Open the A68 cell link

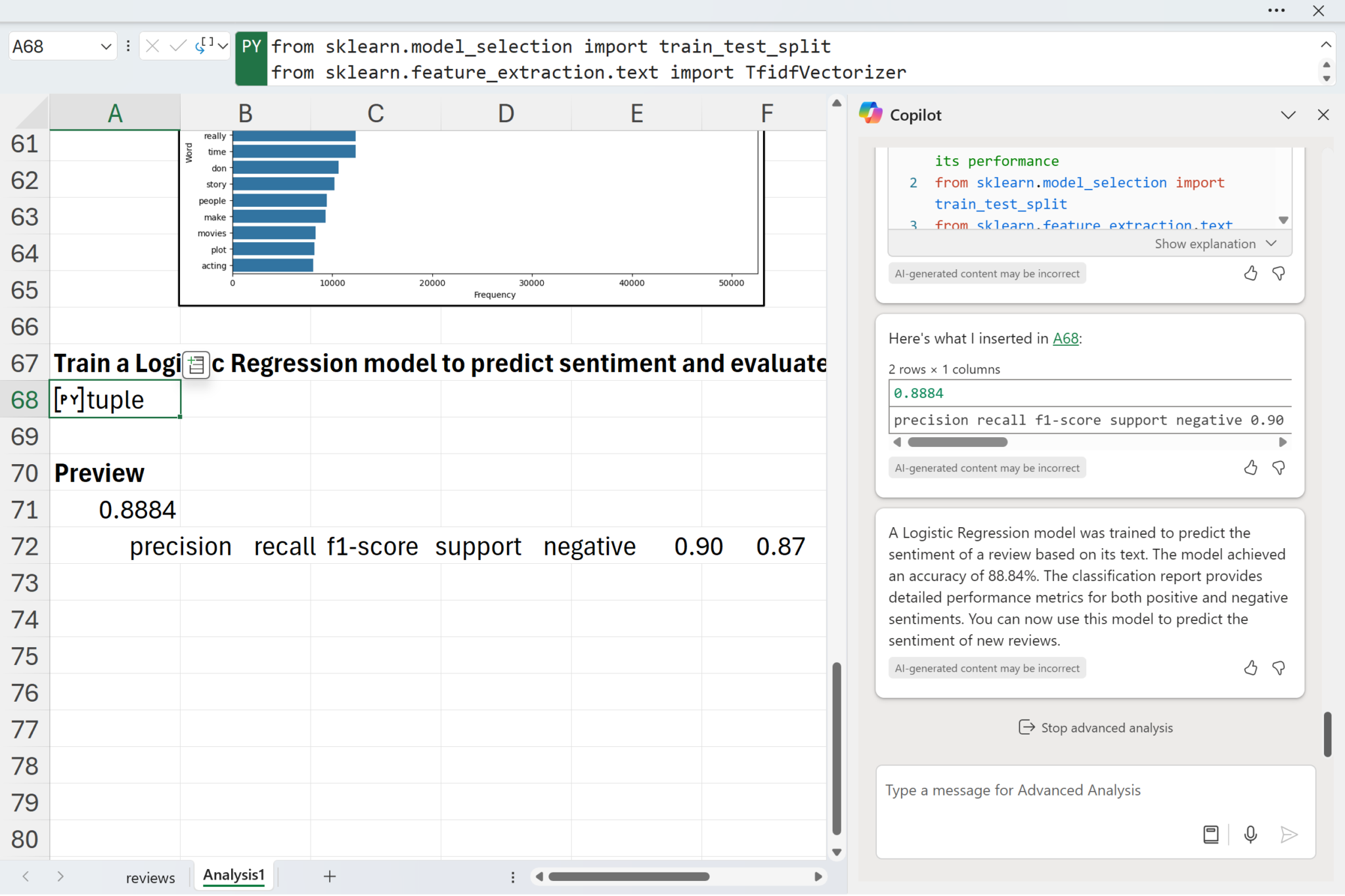tap(1065, 339)
